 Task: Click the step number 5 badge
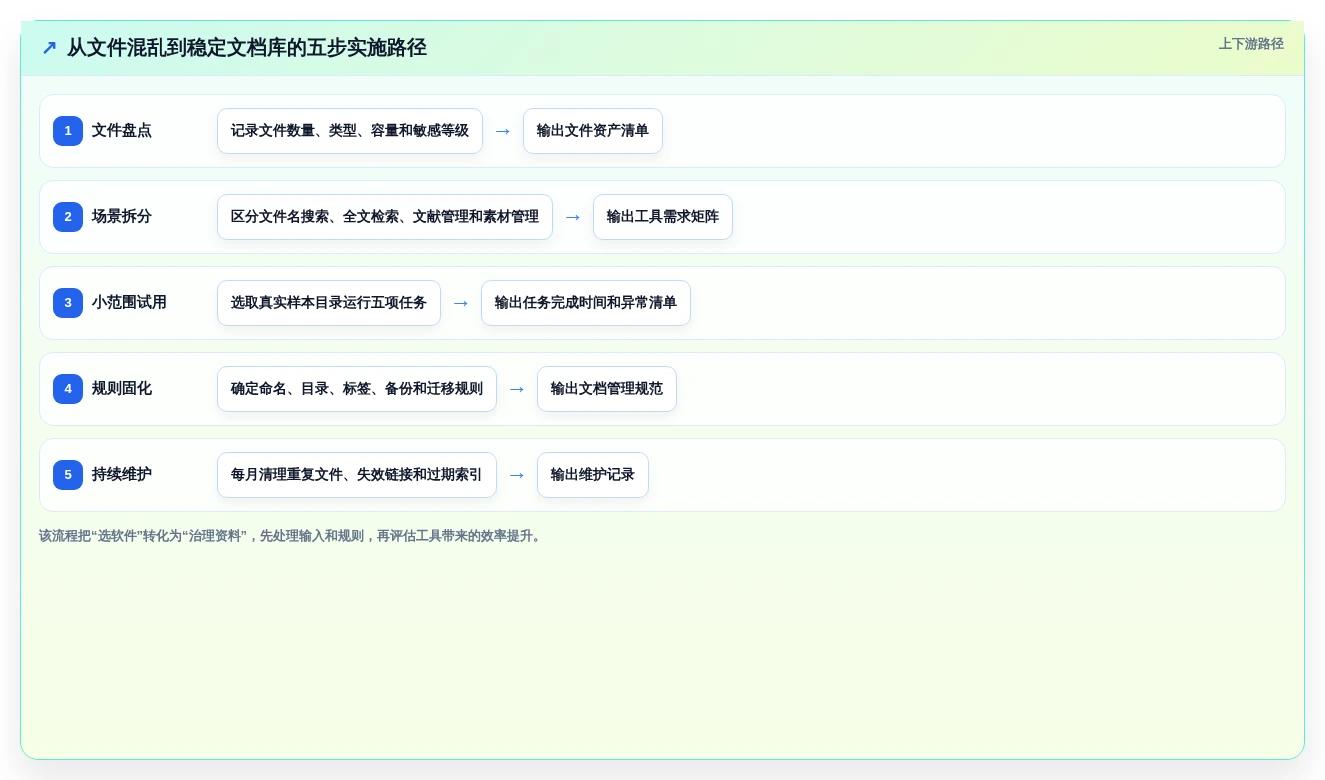pyautogui.click(x=68, y=475)
